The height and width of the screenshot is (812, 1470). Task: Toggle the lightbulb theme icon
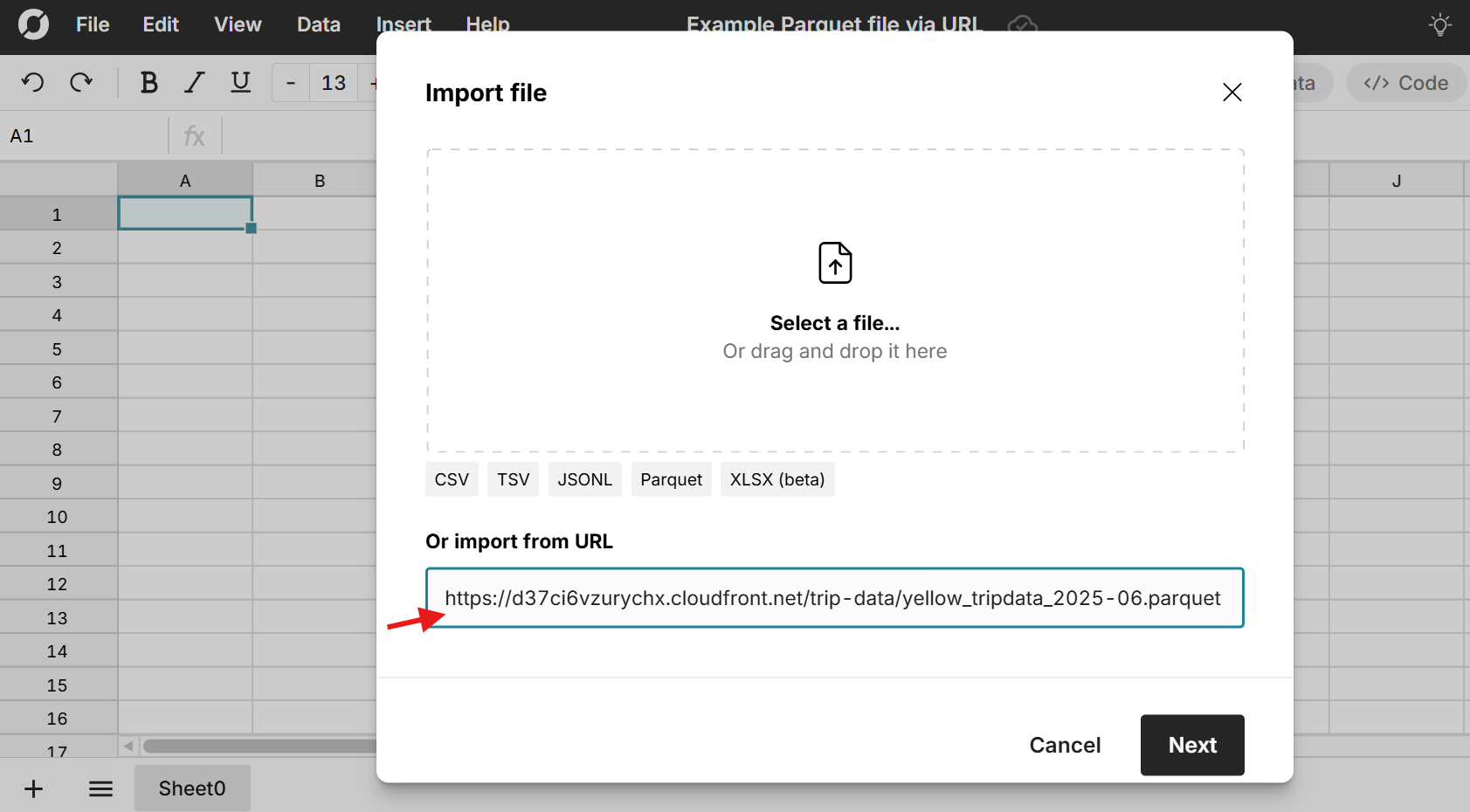[1439, 24]
